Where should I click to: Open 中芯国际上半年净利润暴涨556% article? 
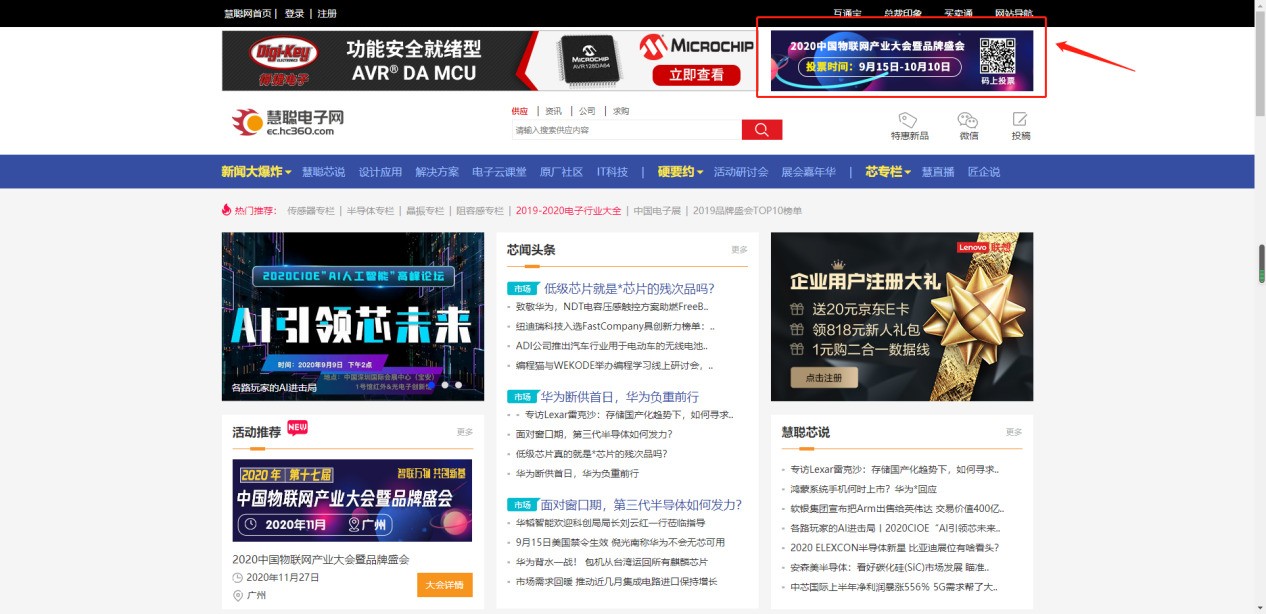(893, 587)
